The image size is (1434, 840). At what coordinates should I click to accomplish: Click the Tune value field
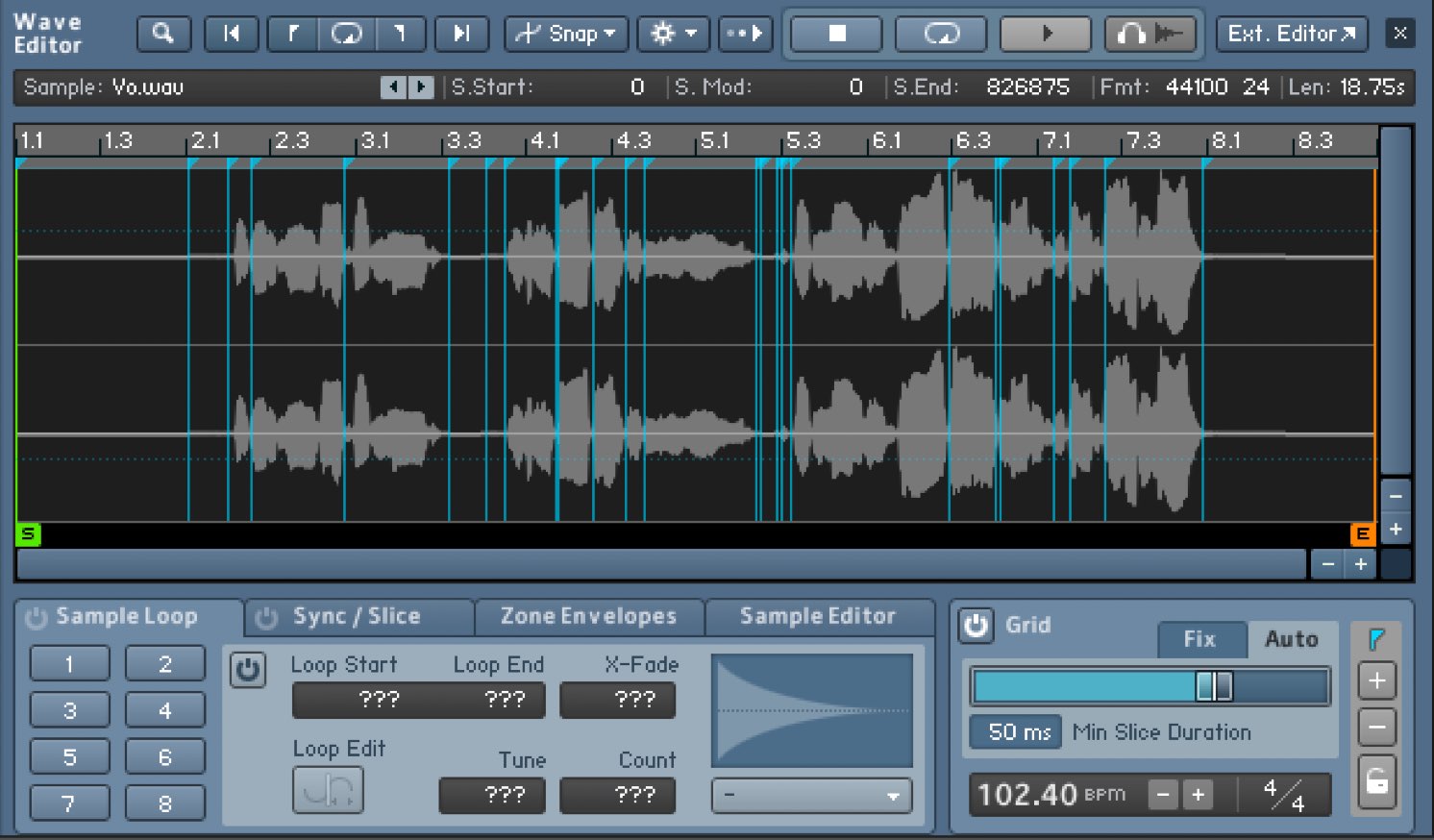tap(492, 796)
